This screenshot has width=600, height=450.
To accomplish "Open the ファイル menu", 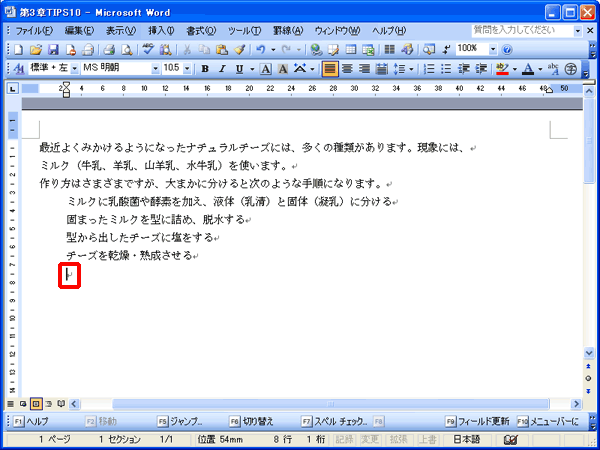I will pos(34,31).
